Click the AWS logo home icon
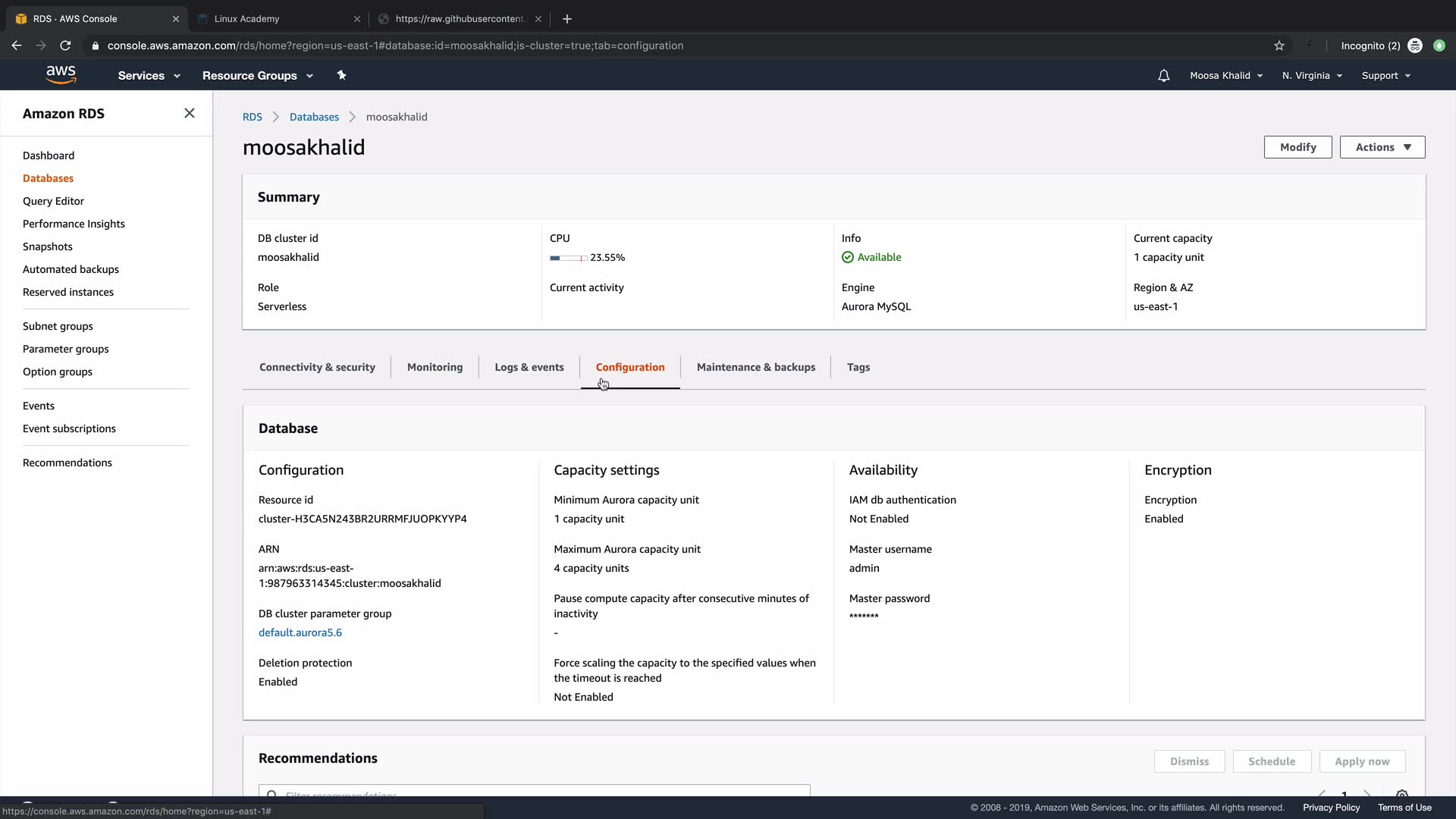This screenshot has width=1456, height=819. point(61,74)
